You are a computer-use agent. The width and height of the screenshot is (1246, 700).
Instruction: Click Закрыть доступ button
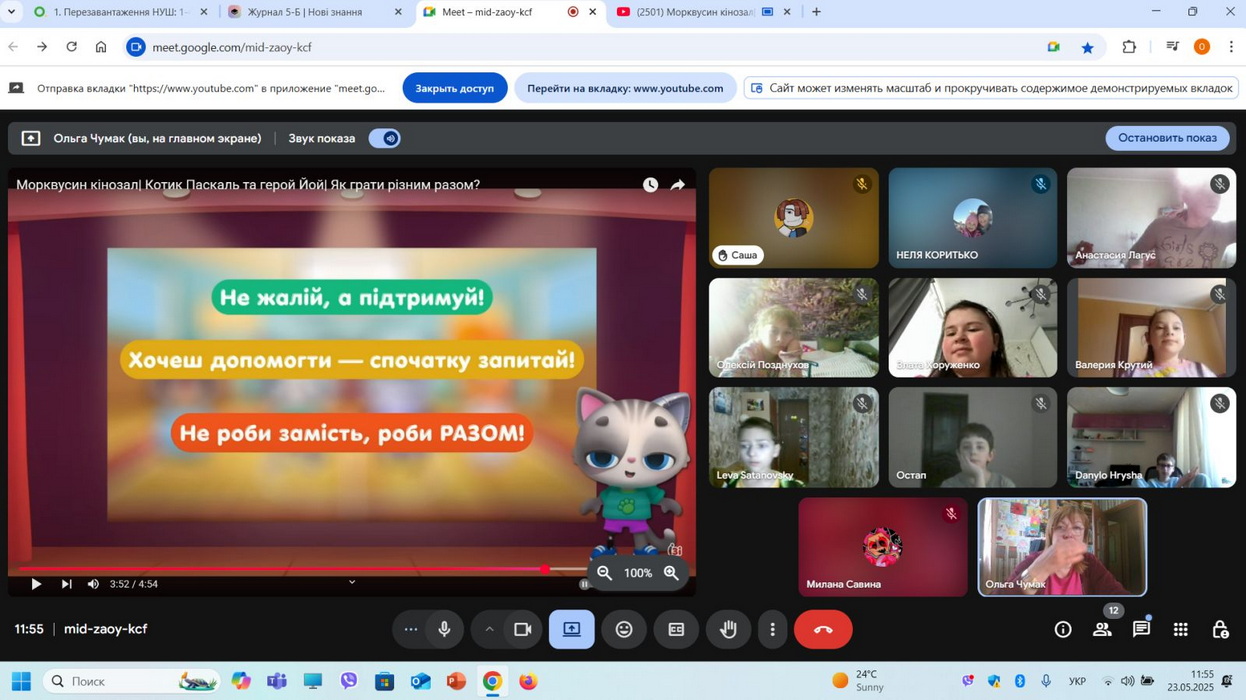[x=455, y=88]
